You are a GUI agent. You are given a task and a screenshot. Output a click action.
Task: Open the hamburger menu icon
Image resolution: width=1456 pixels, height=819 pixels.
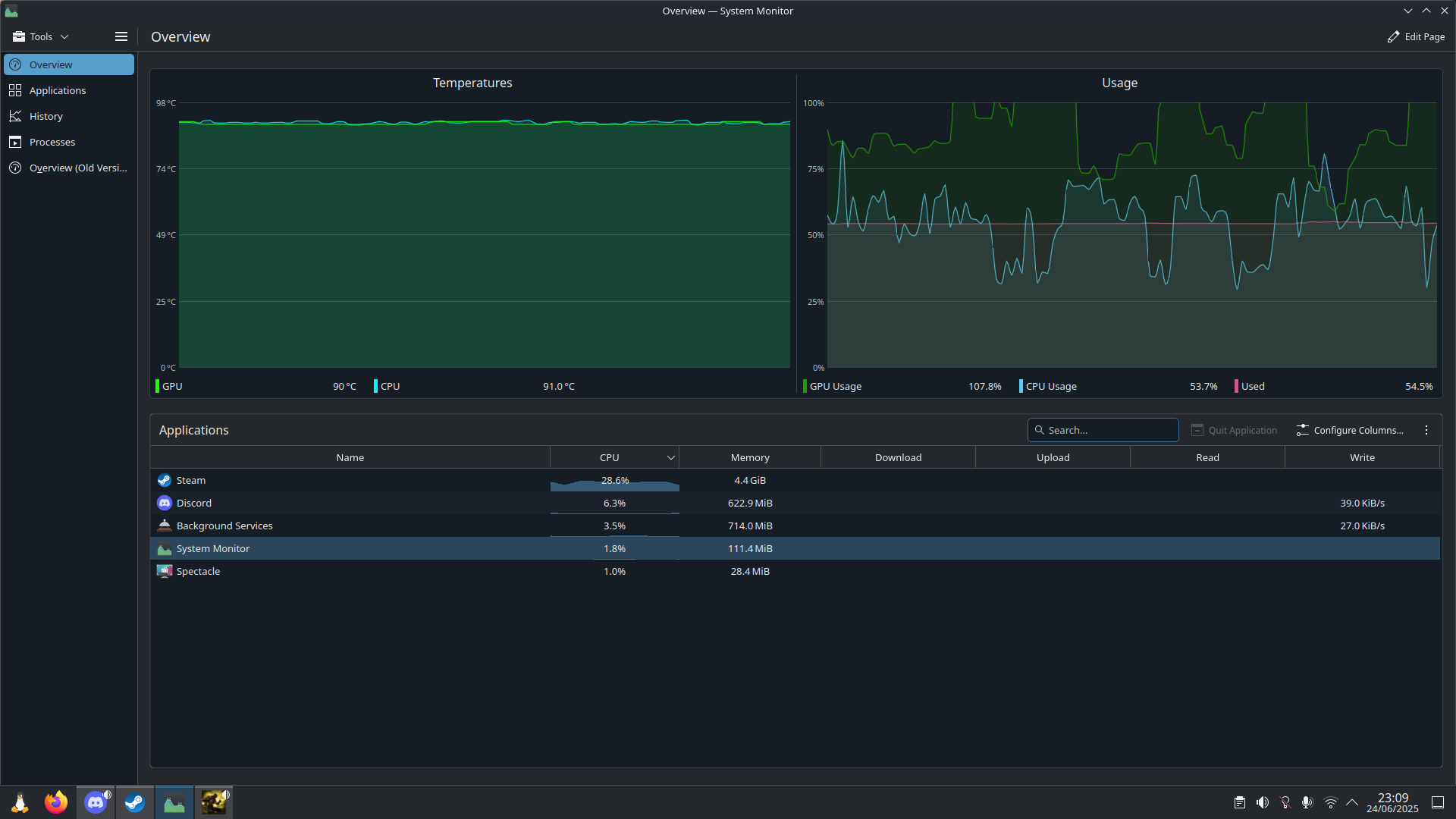121,36
